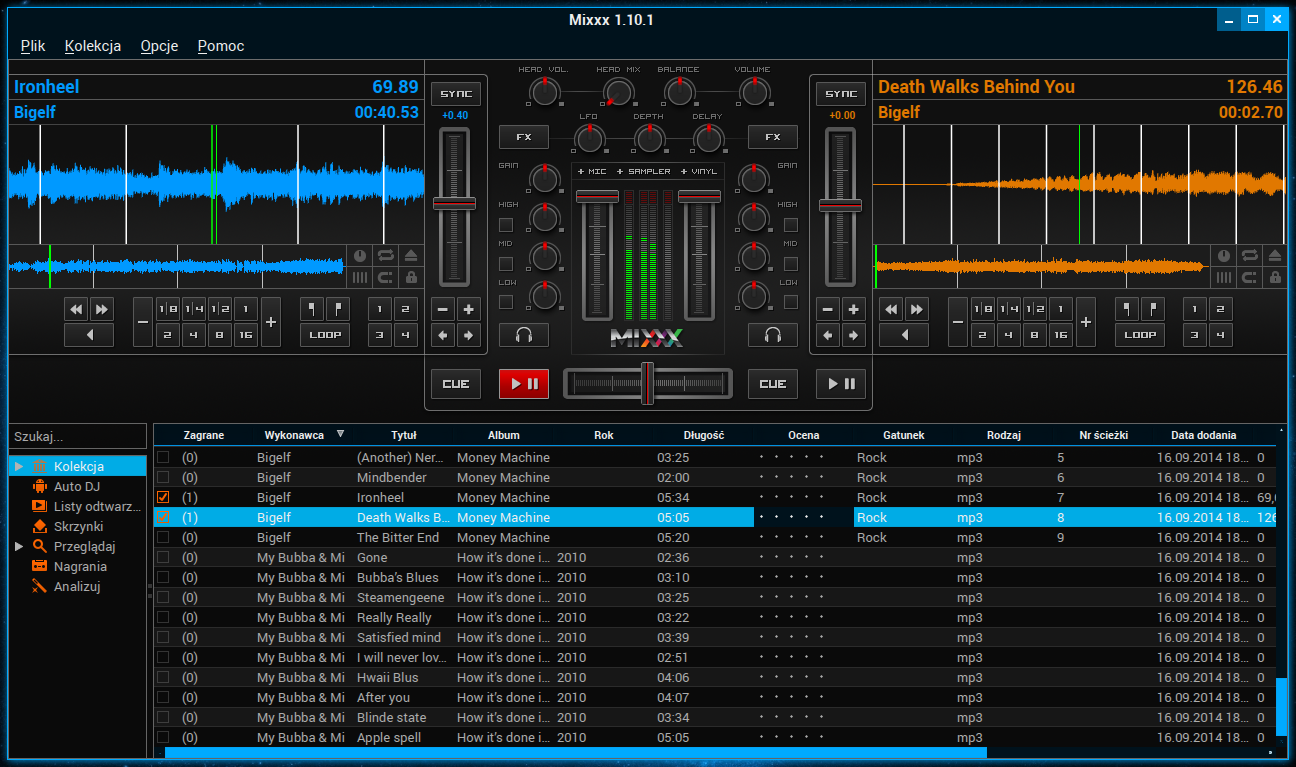Click beatgrid bars icon on orange deck
1296x767 pixels.
click(x=1224, y=278)
